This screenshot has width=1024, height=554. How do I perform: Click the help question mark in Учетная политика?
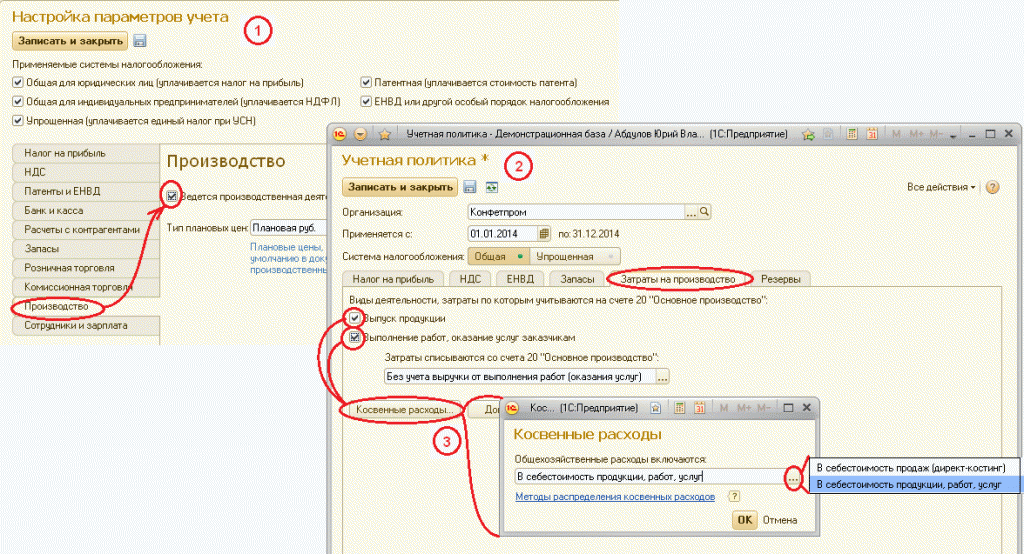(993, 187)
